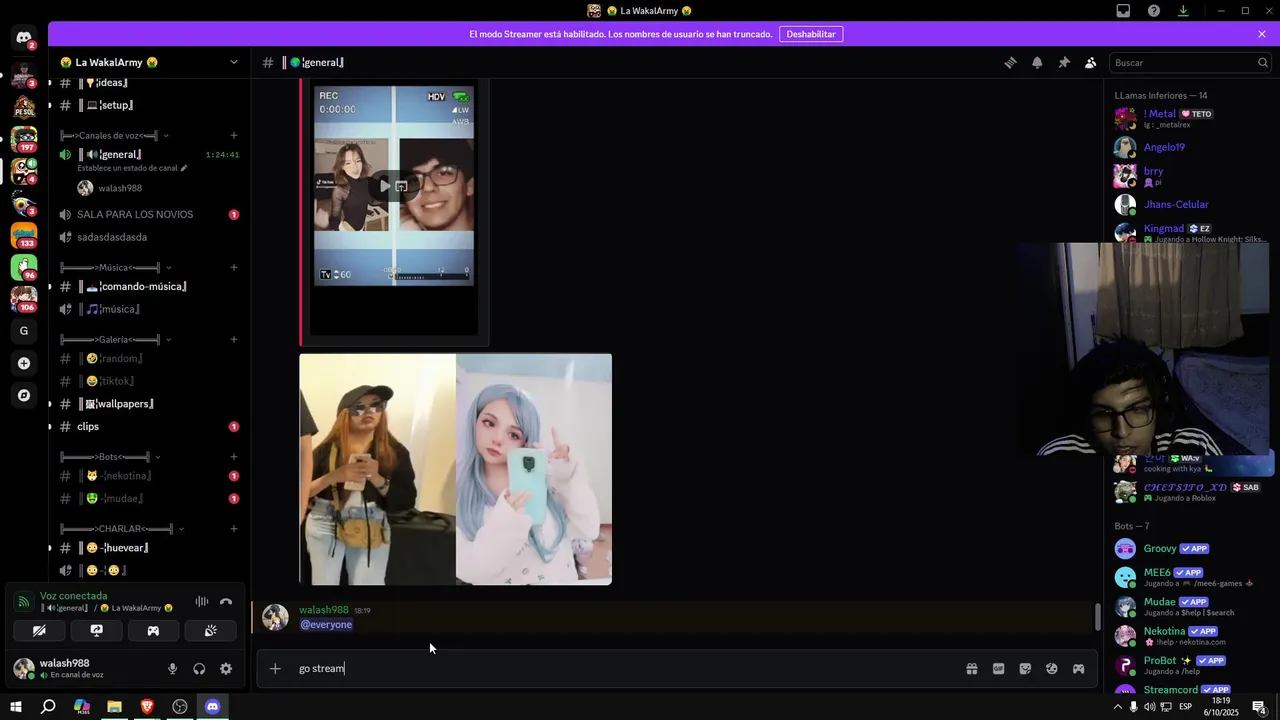Create channel in Galería category
This screenshot has width=1280, height=720.
(x=234, y=339)
